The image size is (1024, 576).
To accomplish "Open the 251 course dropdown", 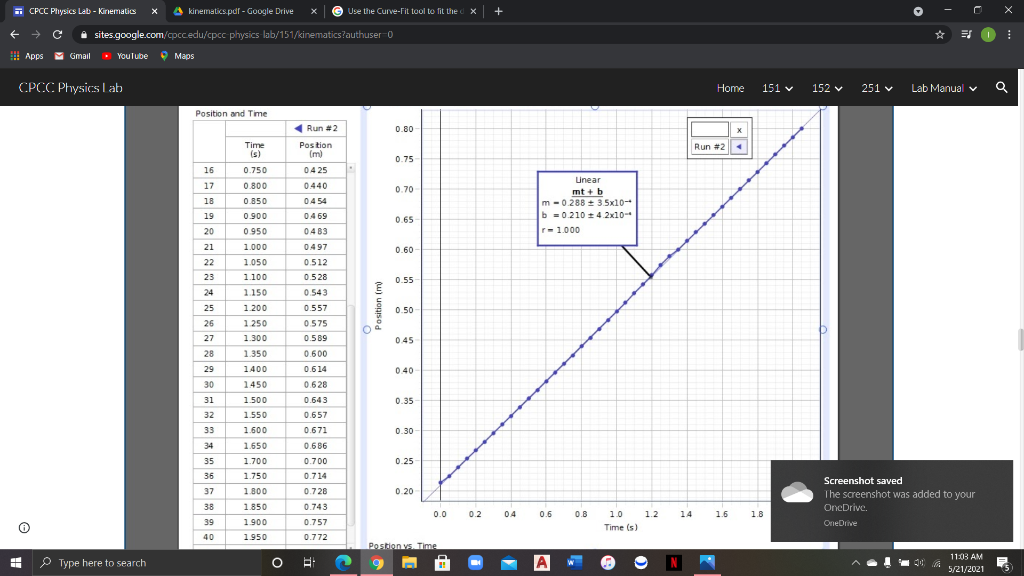I will pos(877,88).
